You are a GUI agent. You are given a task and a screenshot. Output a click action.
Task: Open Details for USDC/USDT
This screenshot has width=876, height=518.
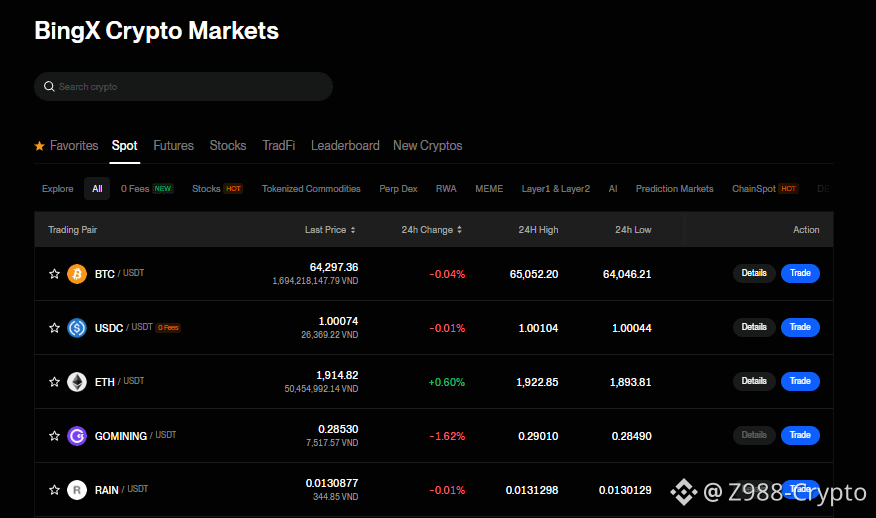pos(754,327)
